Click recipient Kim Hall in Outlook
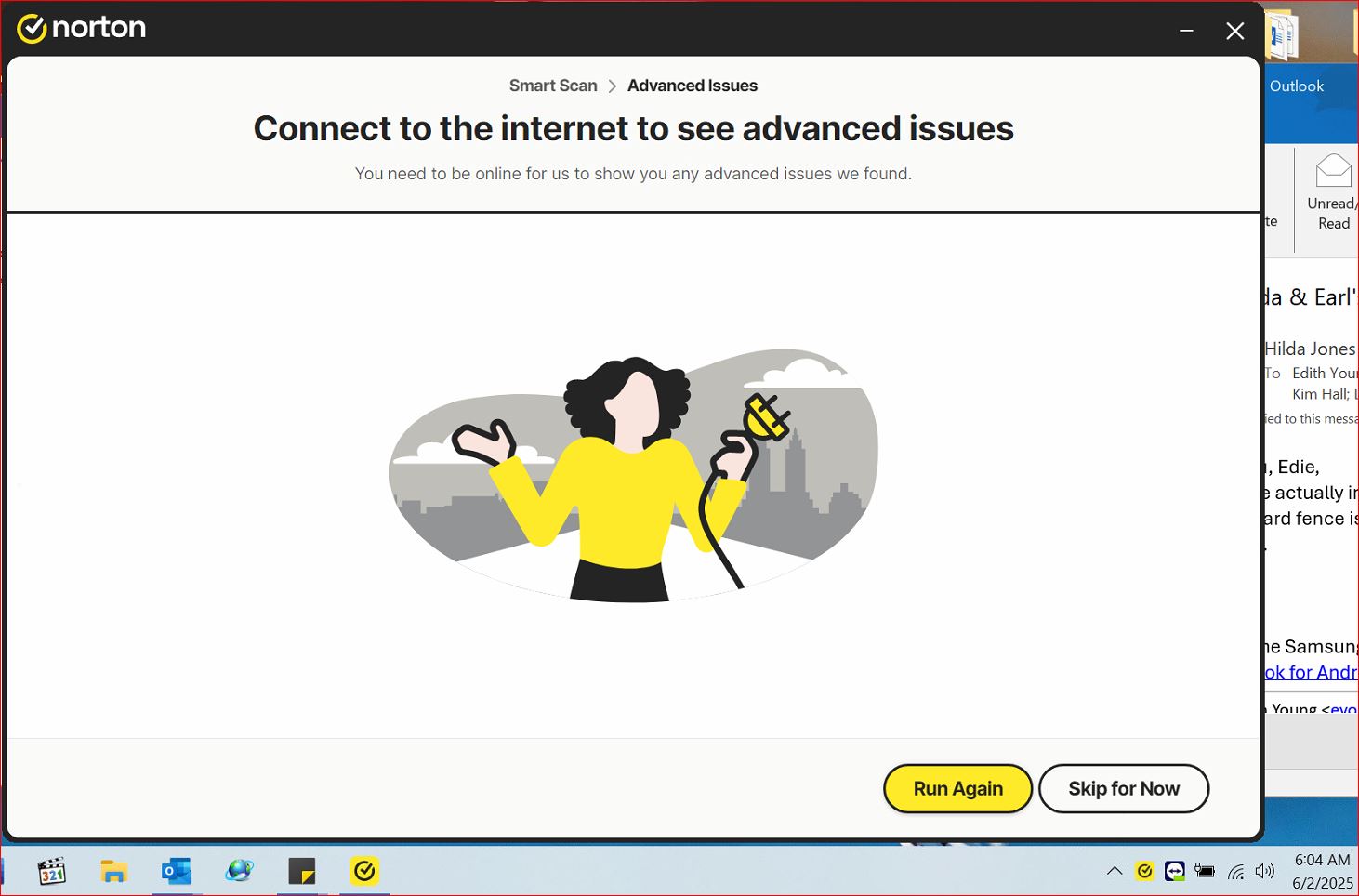Viewport: 1359px width, 896px height. coord(1320,394)
